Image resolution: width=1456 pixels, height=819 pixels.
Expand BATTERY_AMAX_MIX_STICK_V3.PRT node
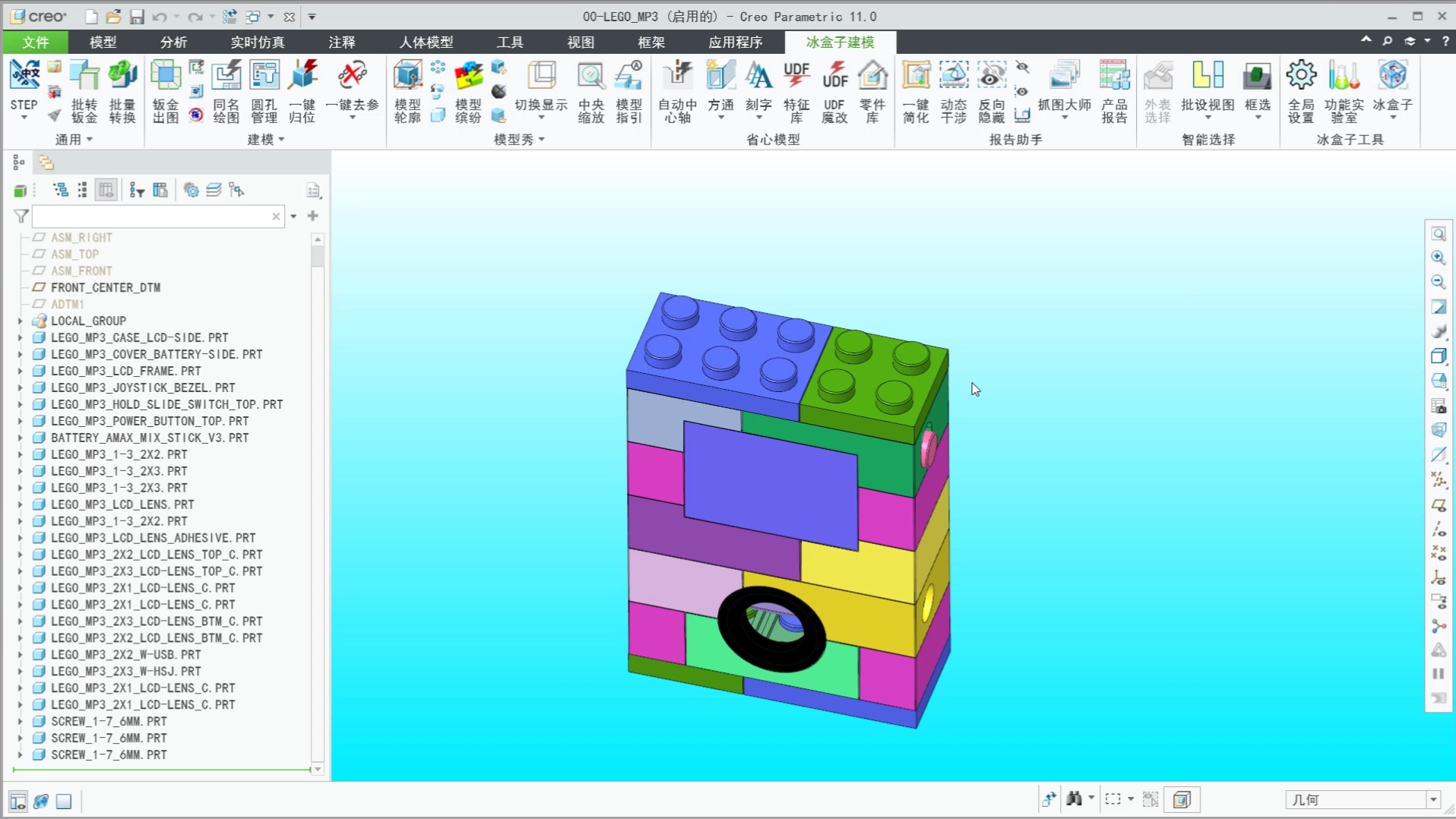[21, 438]
